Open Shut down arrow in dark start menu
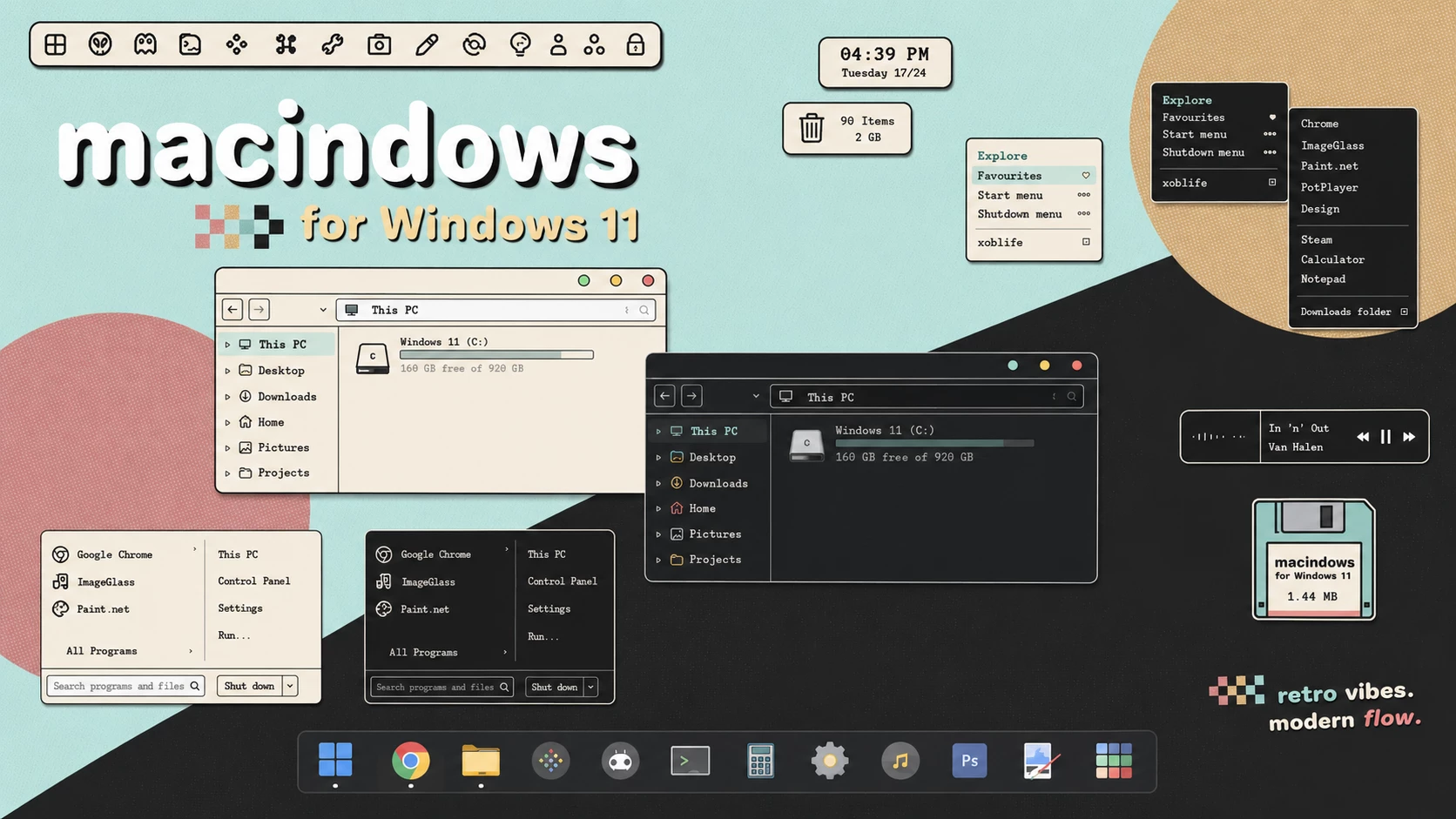 pos(590,687)
